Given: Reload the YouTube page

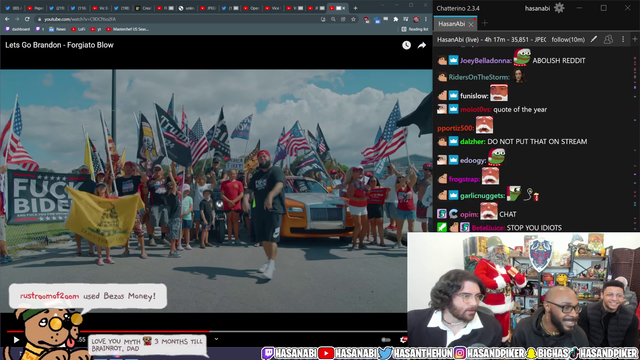Looking at the screenshot, I should point(27,19).
